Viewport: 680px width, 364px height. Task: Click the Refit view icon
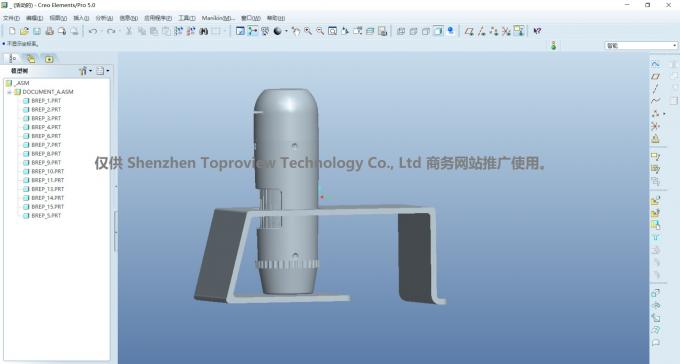click(333, 31)
